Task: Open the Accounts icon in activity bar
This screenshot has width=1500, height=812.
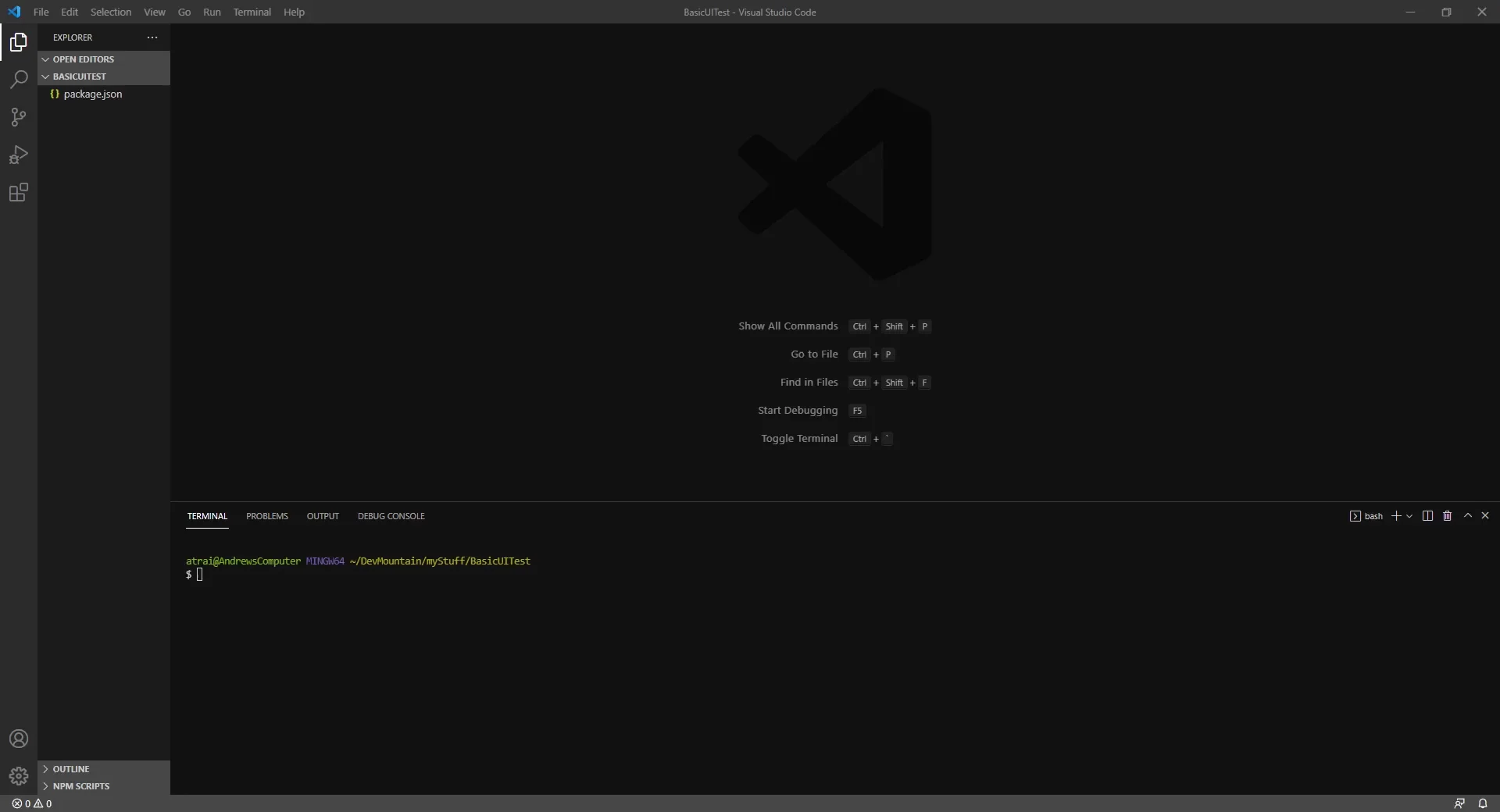Action: 19,739
